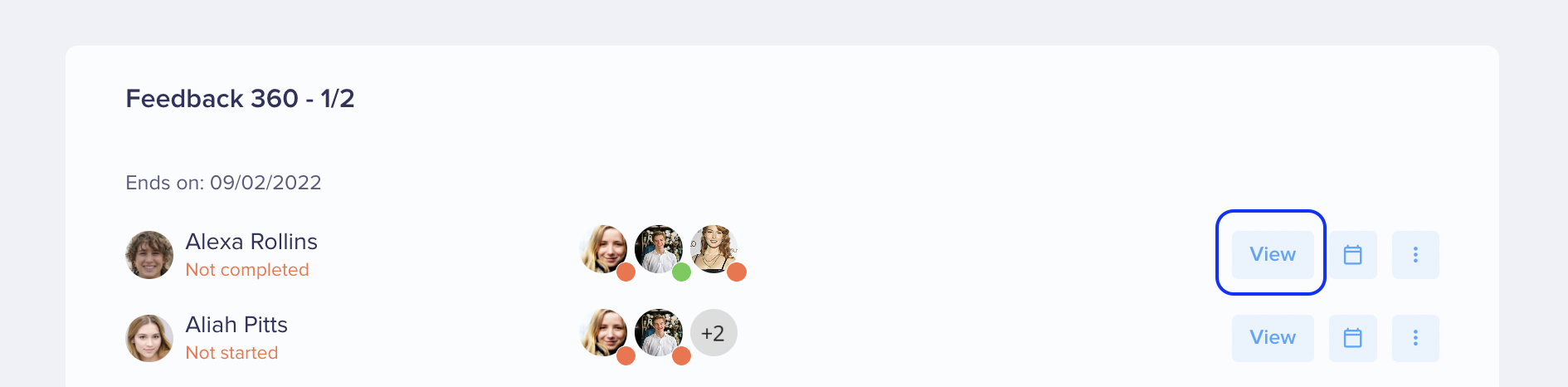
Task: Open three-dot menu for Alexa Rollins
Action: click(x=1415, y=255)
